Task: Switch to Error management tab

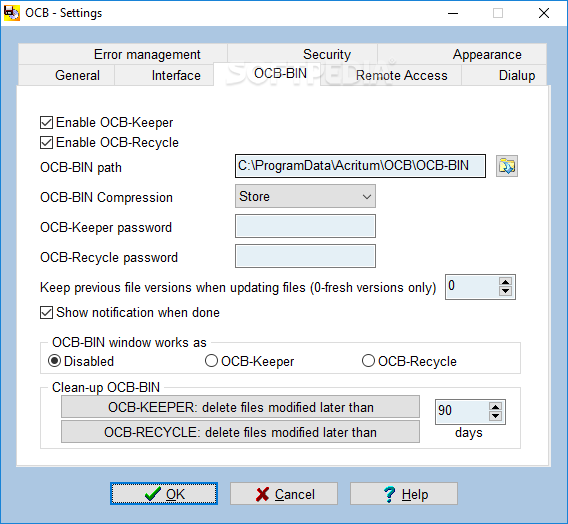Action: point(123,54)
